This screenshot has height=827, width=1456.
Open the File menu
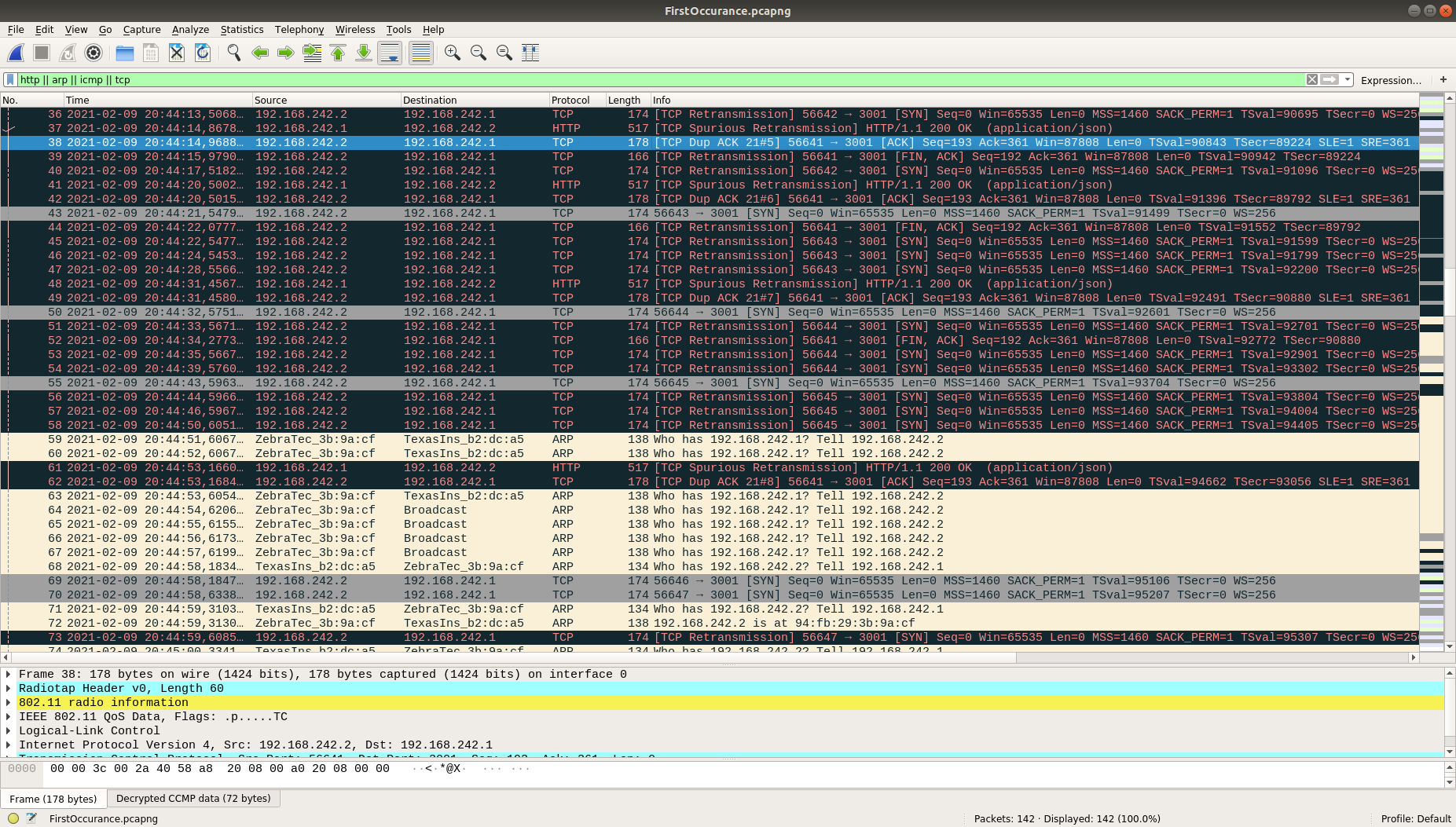pos(16,29)
